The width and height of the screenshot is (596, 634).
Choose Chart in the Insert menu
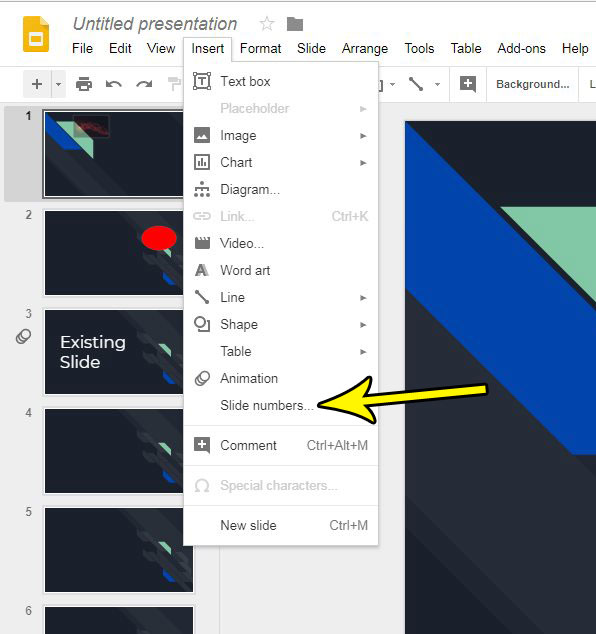click(x=281, y=163)
